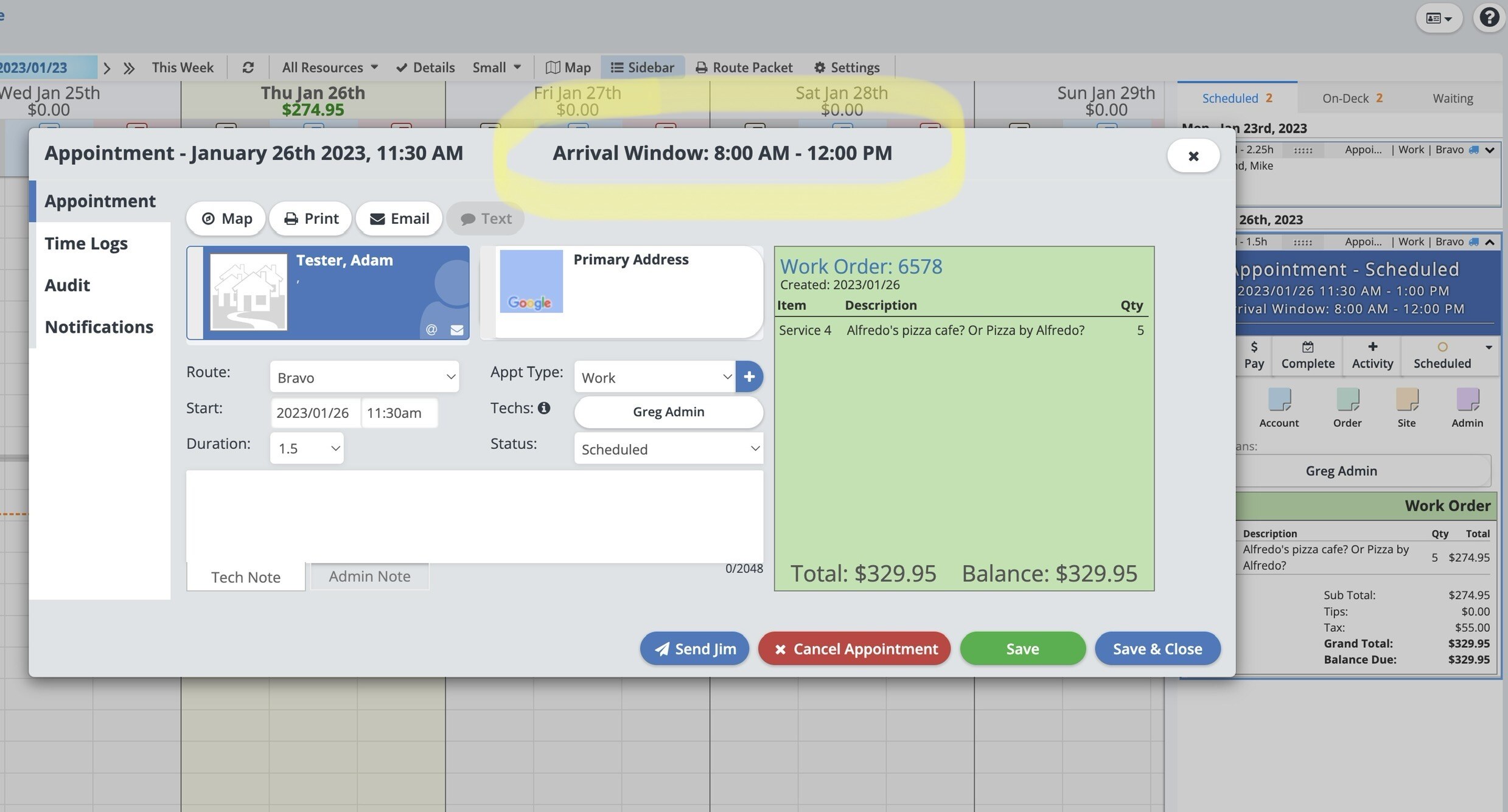Click the refresh schedule icon
The height and width of the screenshot is (812, 1508).
click(248, 68)
